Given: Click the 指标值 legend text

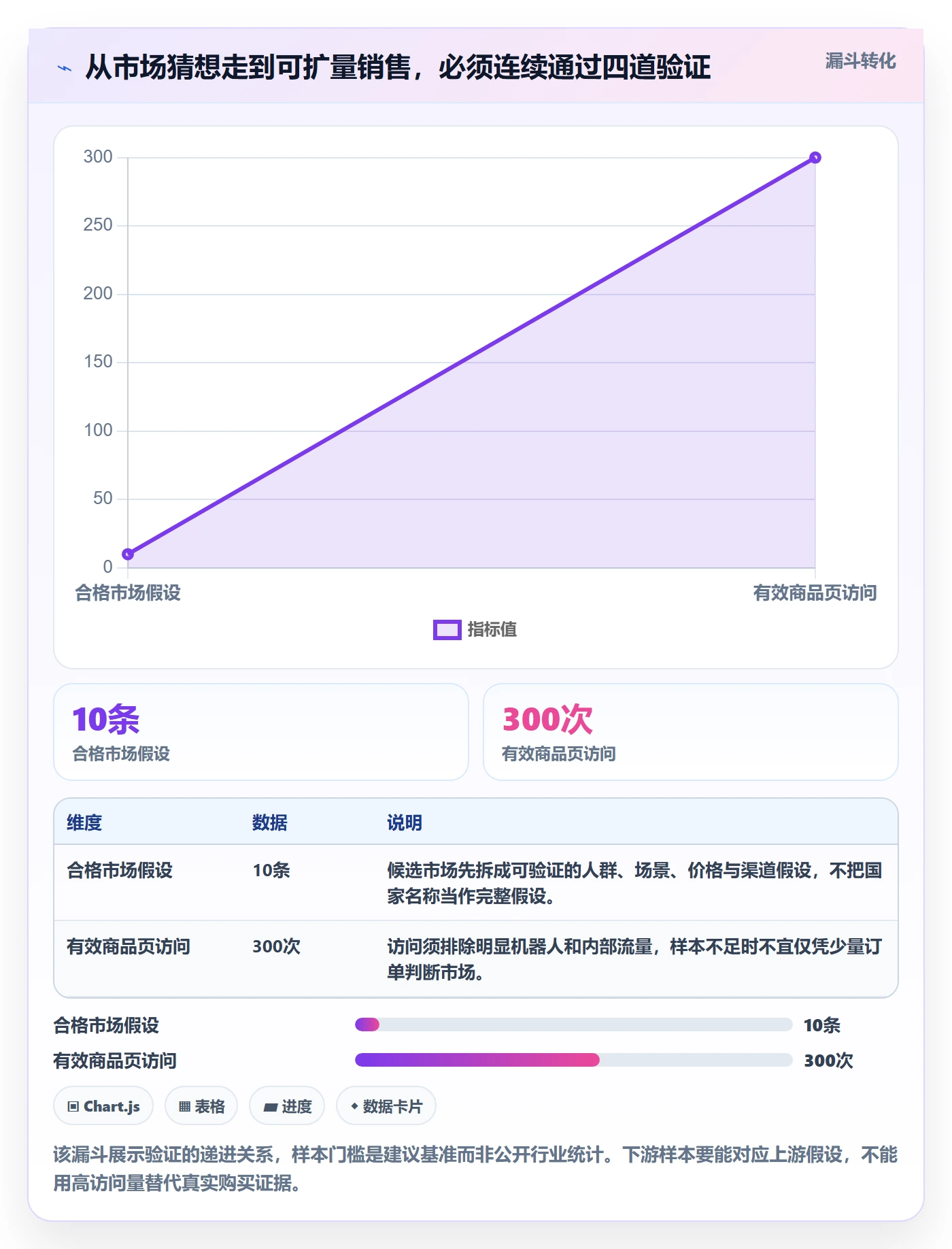Looking at the screenshot, I should pos(492,630).
